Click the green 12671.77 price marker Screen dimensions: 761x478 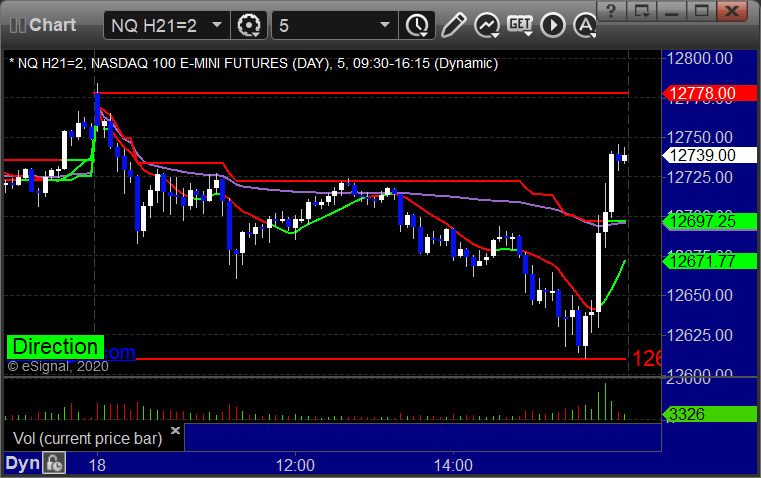(x=710, y=261)
